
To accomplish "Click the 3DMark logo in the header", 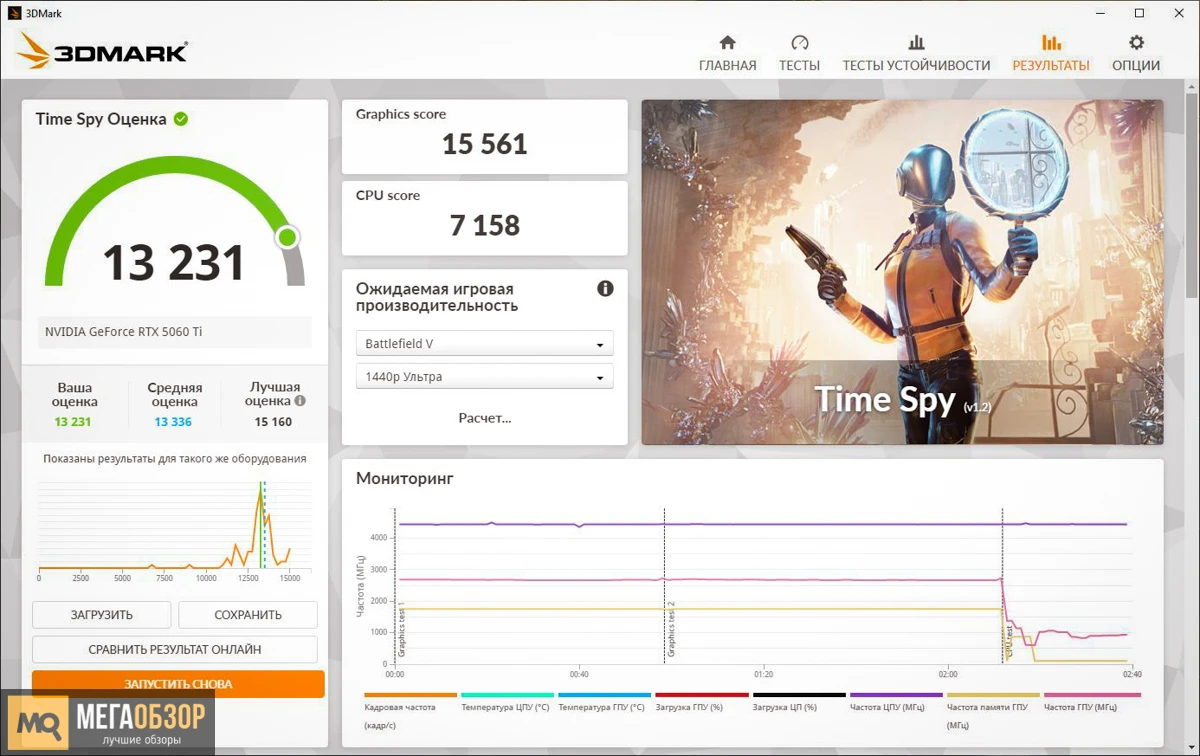I will click(x=104, y=52).
